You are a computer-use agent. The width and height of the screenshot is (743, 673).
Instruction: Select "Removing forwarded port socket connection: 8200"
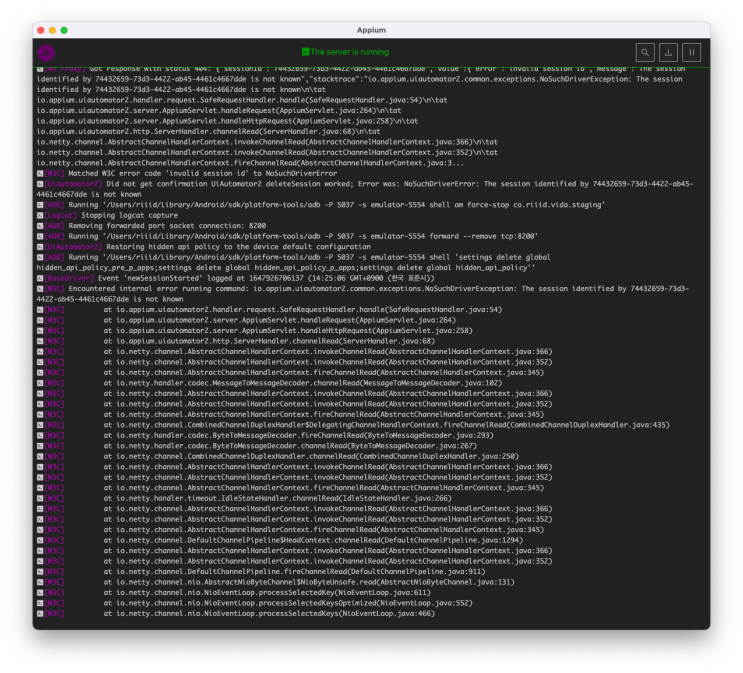[x=152, y=226]
